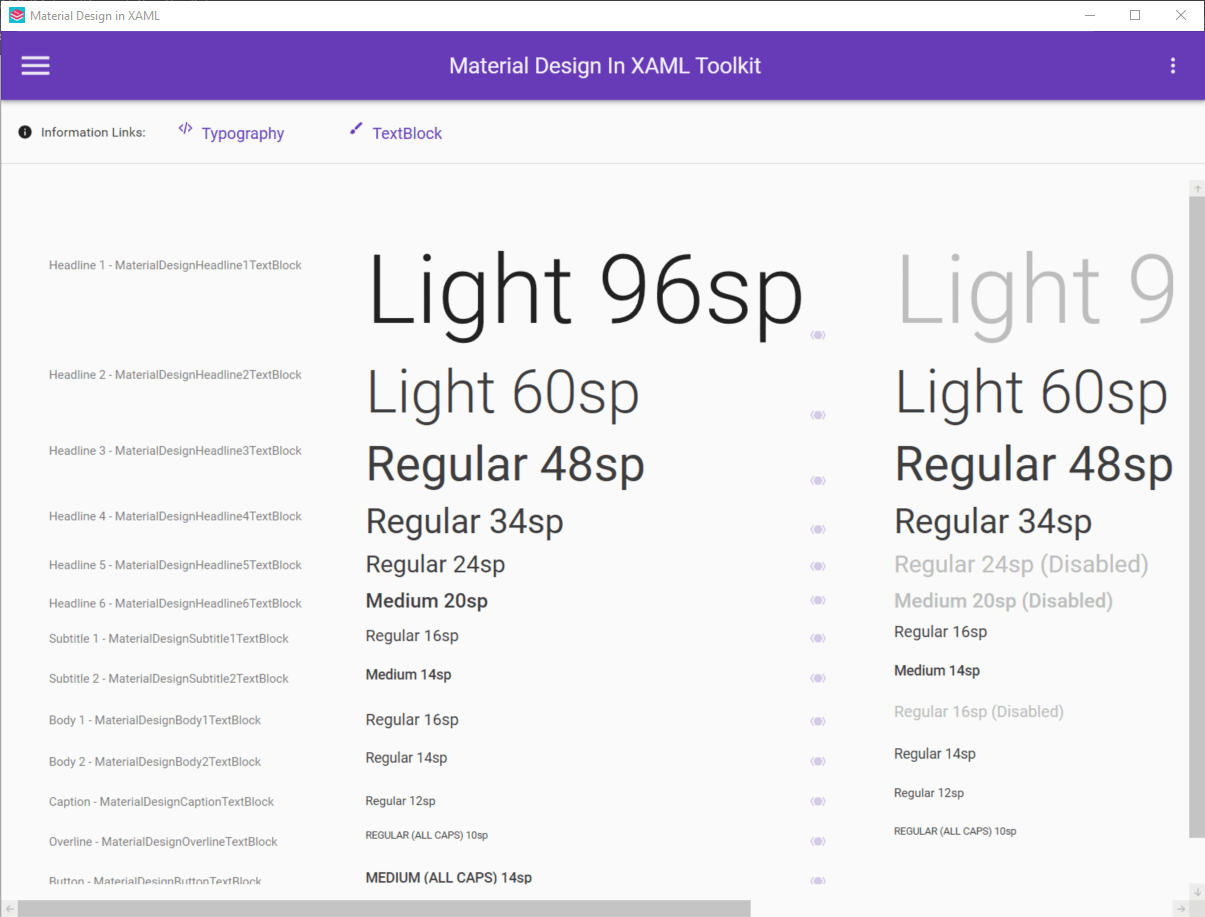
Task: Click the horizontal scrollbar thumb
Action: click(384, 908)
